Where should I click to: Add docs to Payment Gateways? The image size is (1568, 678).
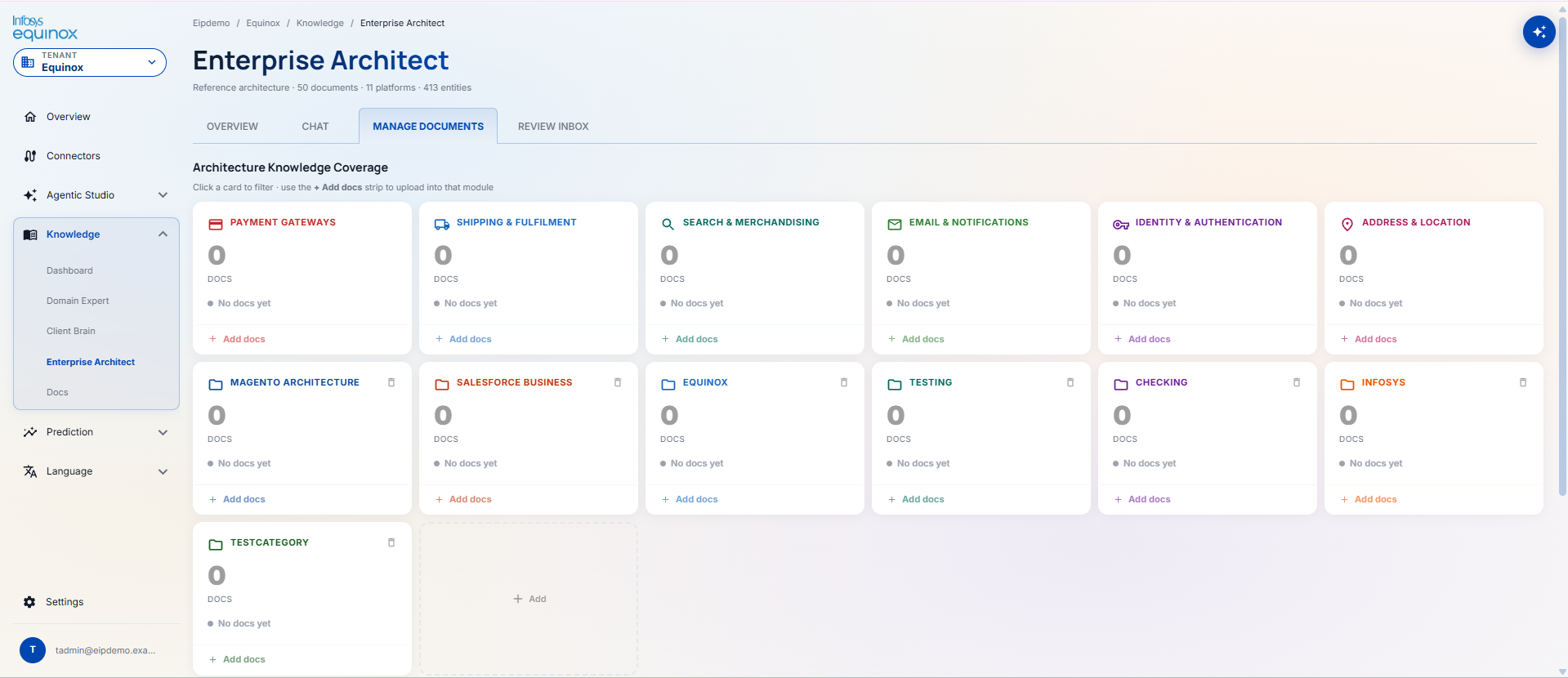point(237,339)
